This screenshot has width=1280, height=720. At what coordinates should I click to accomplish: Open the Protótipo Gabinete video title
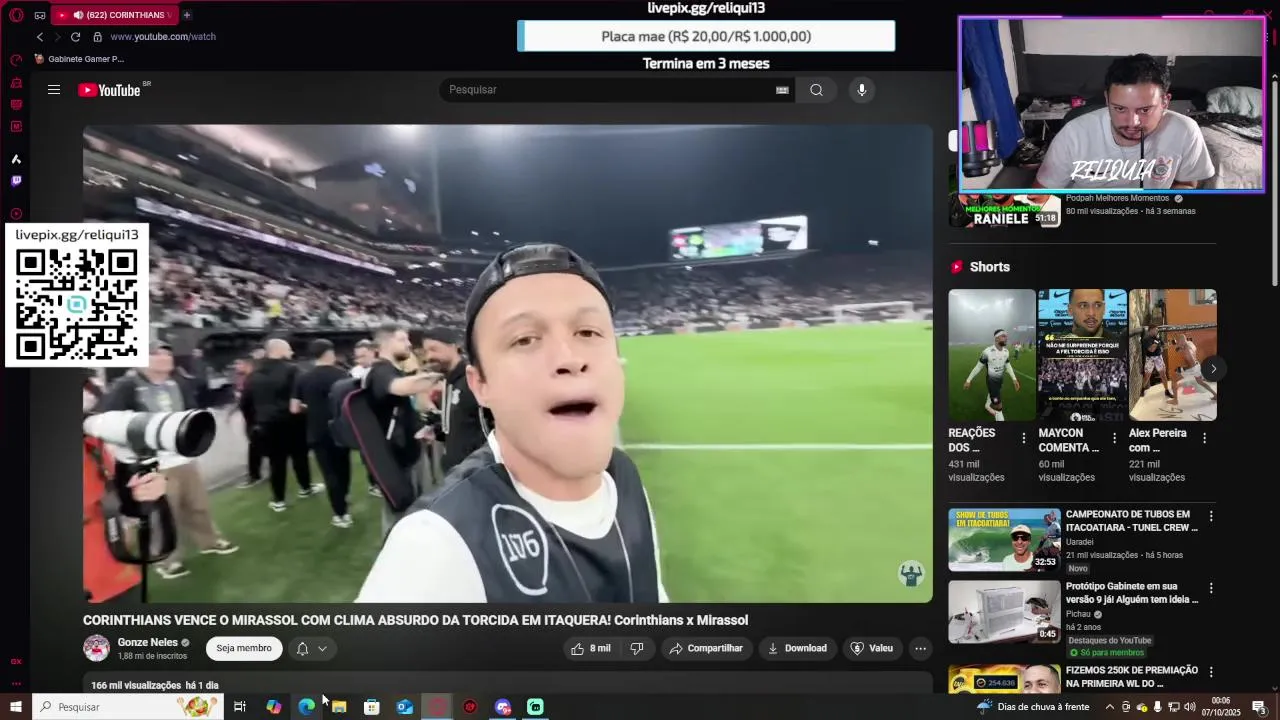tap(1132, 593)
